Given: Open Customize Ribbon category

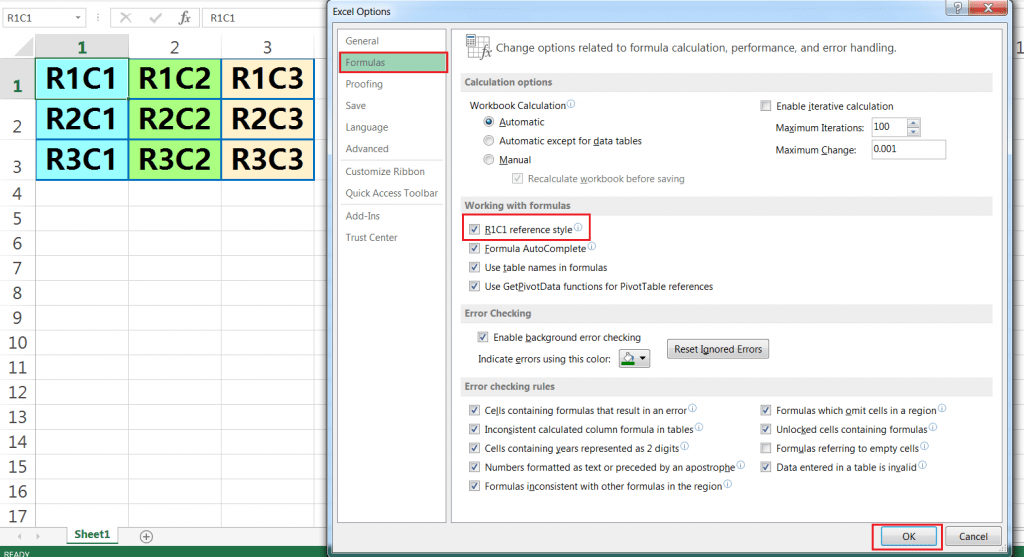Looking at the screenshot, I should click(392, 172).
